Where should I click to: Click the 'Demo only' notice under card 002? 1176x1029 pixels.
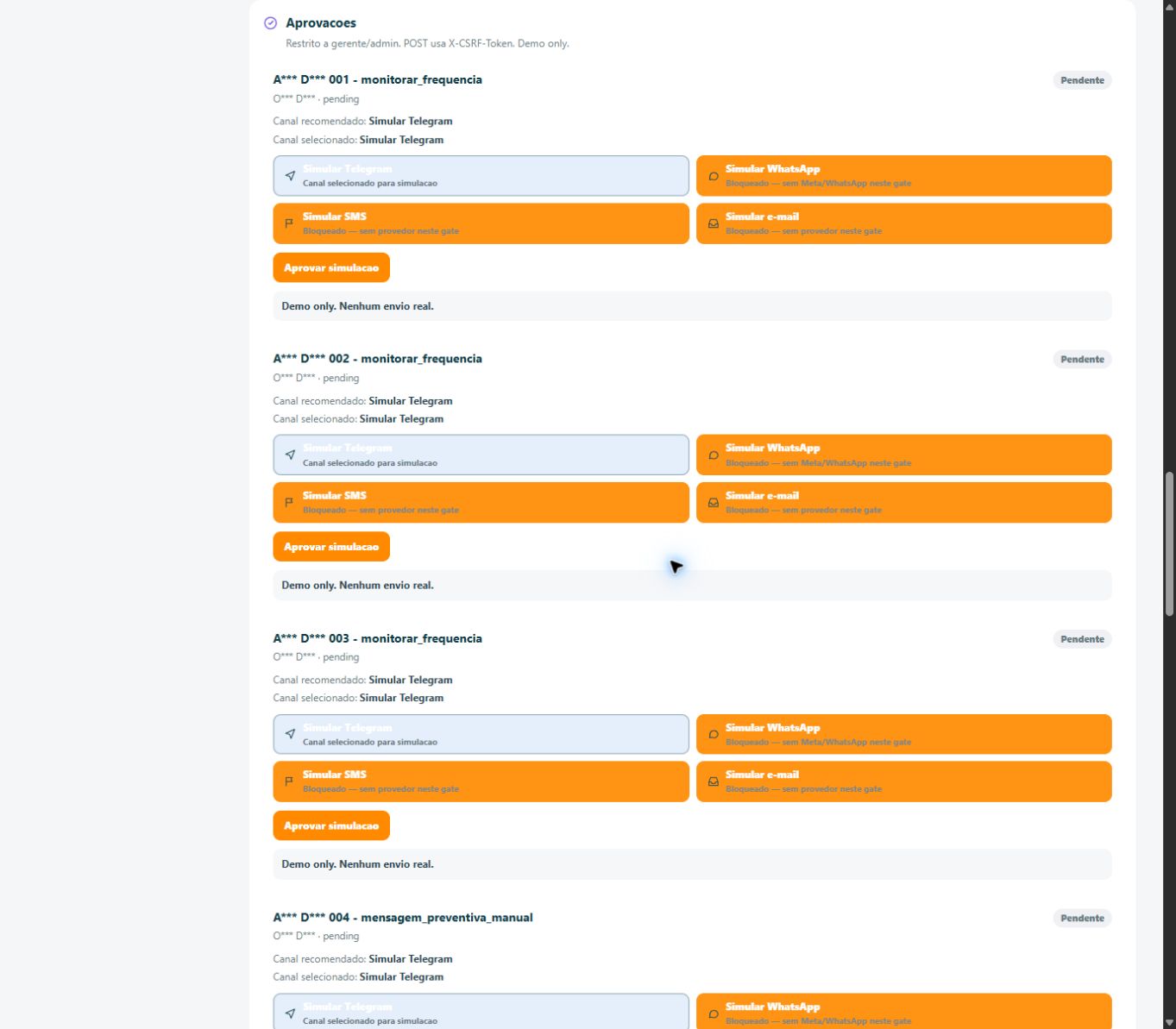click(x=692, y=586)
